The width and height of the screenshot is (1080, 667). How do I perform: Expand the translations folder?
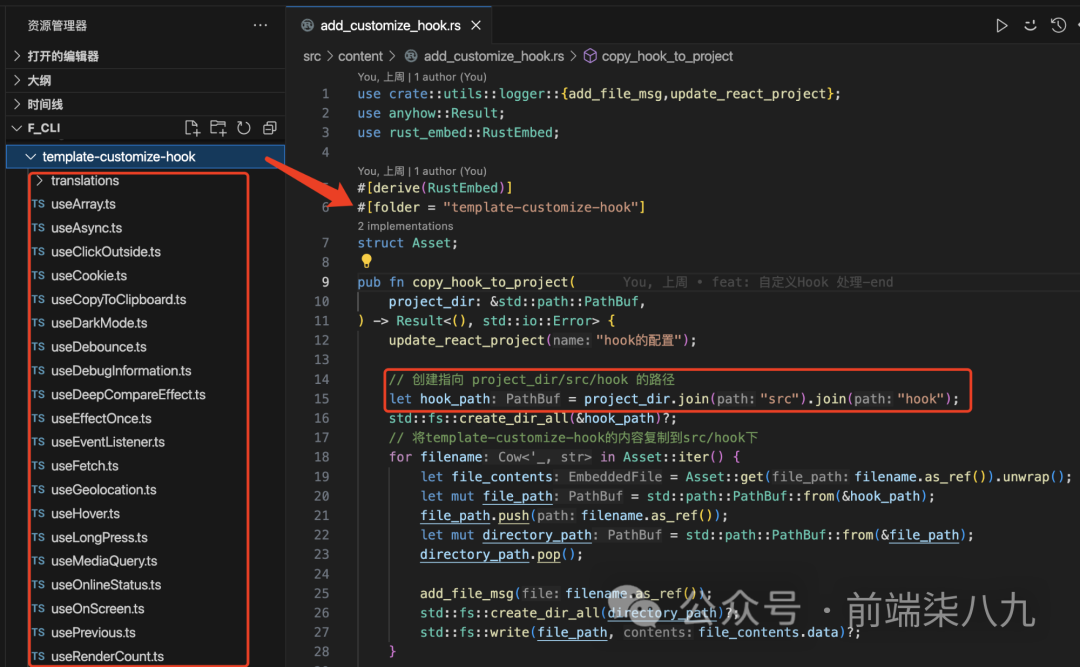click(x=85, y=181)
